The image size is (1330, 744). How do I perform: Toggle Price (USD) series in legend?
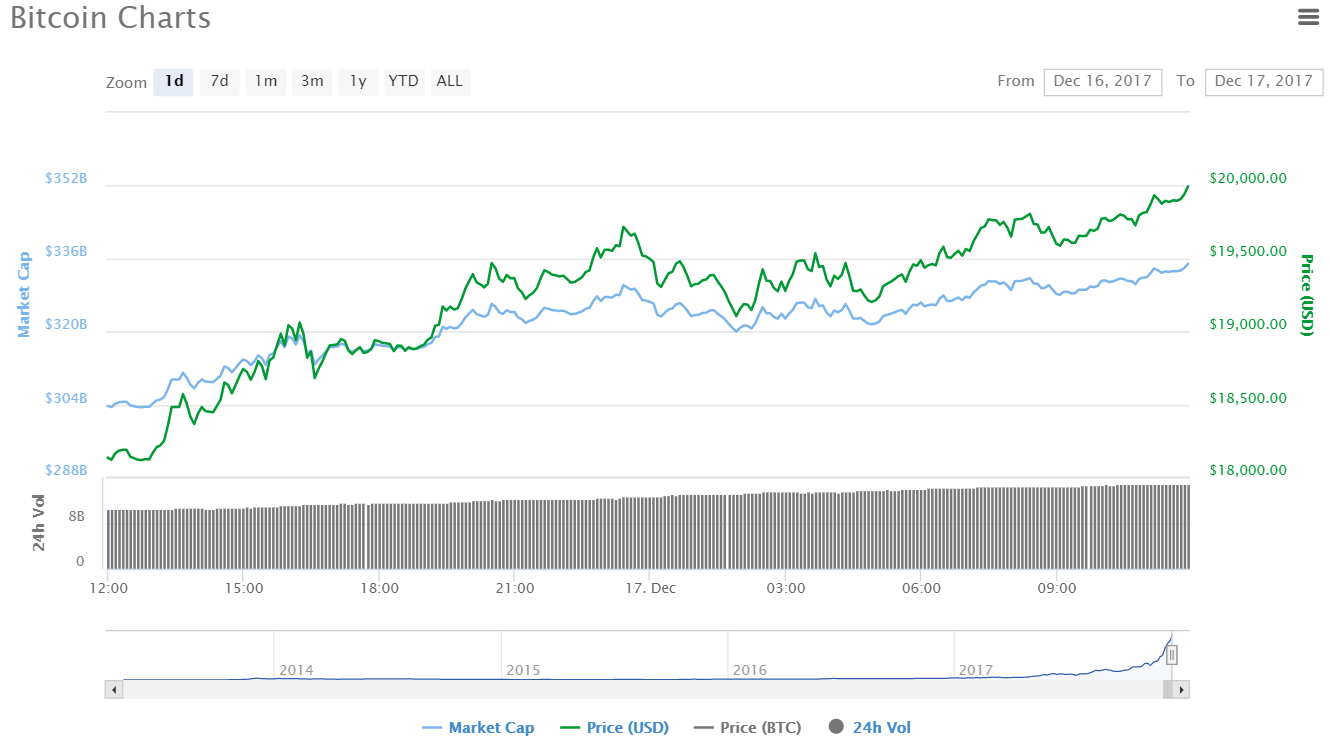coord(614,728)
